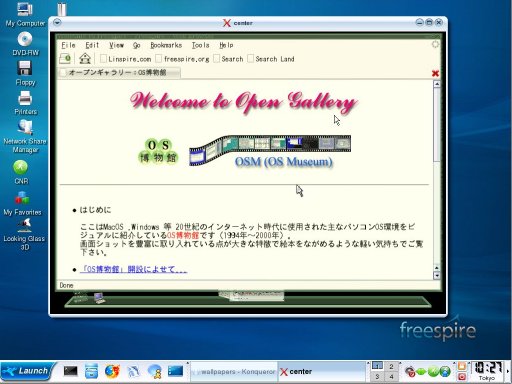The height and width of the screenshot is (384, 512).
Task: Follow the 「OS博物館」開設によせて link
Action: [133, 269]
